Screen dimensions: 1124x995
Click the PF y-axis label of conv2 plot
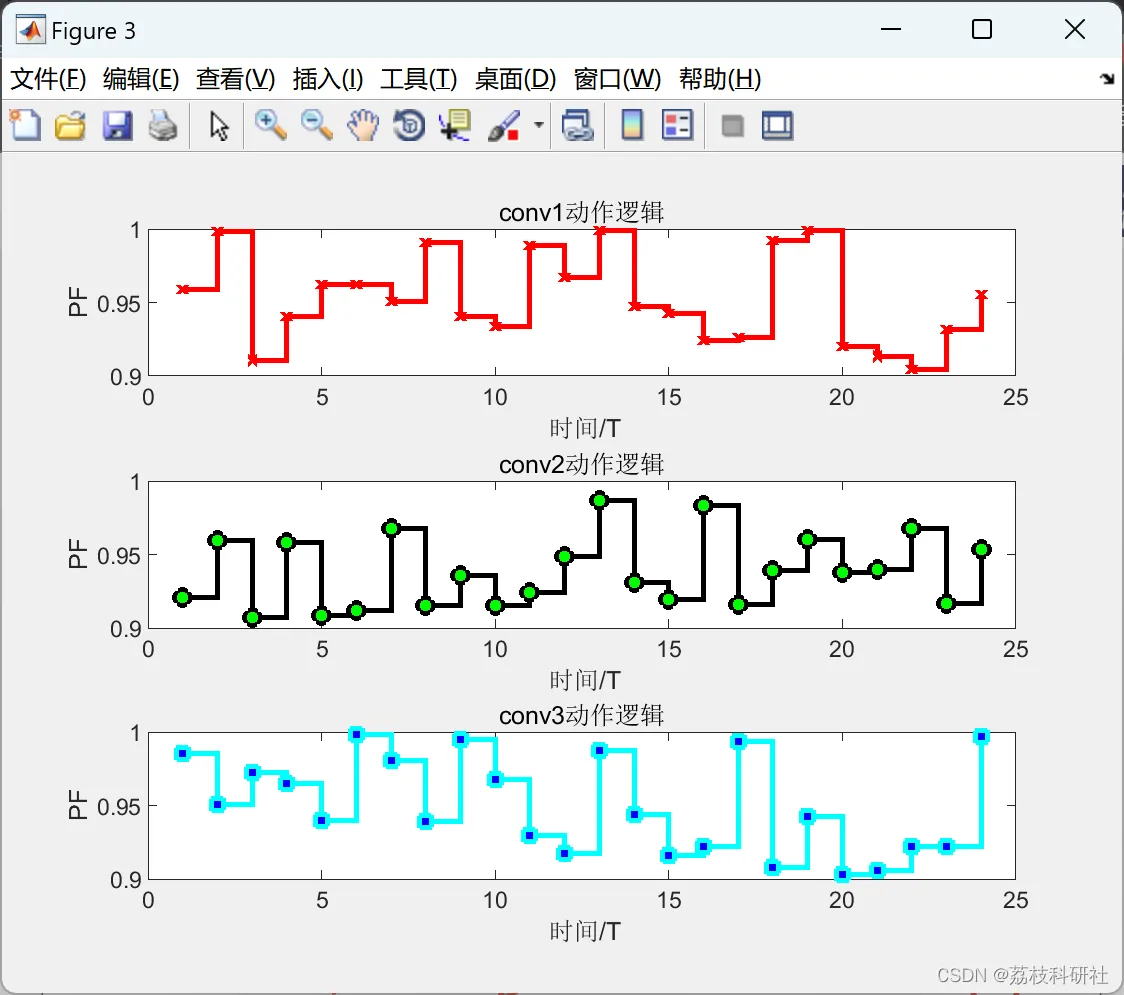77,553
